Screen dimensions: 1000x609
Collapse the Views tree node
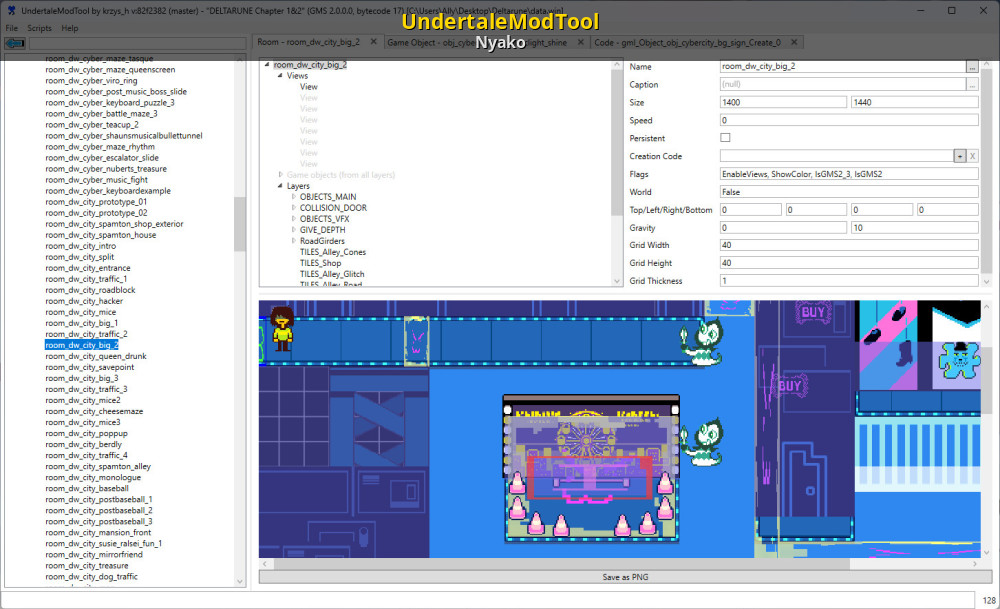280,75
